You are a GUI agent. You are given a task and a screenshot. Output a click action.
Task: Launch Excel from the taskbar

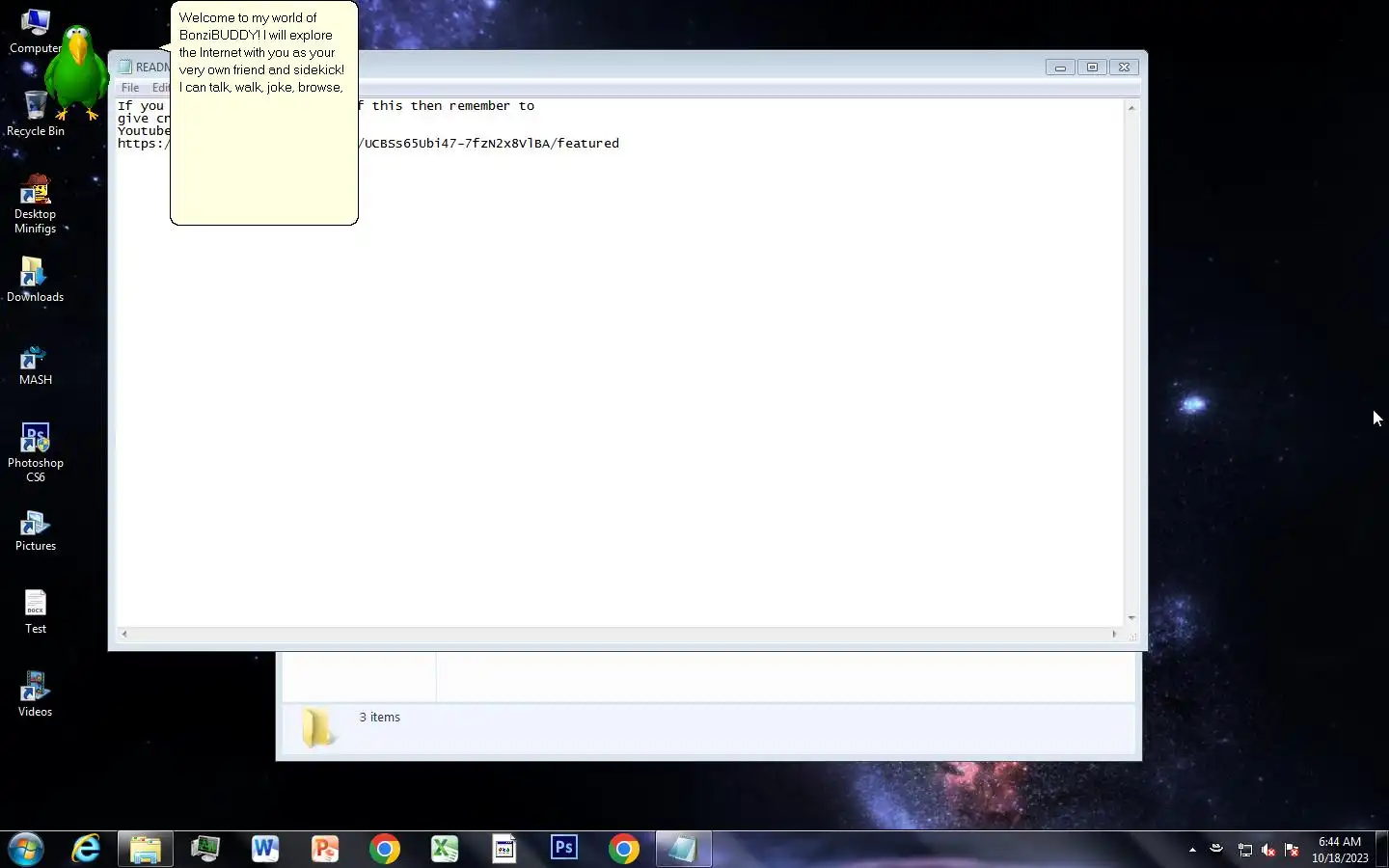point(445,850)
